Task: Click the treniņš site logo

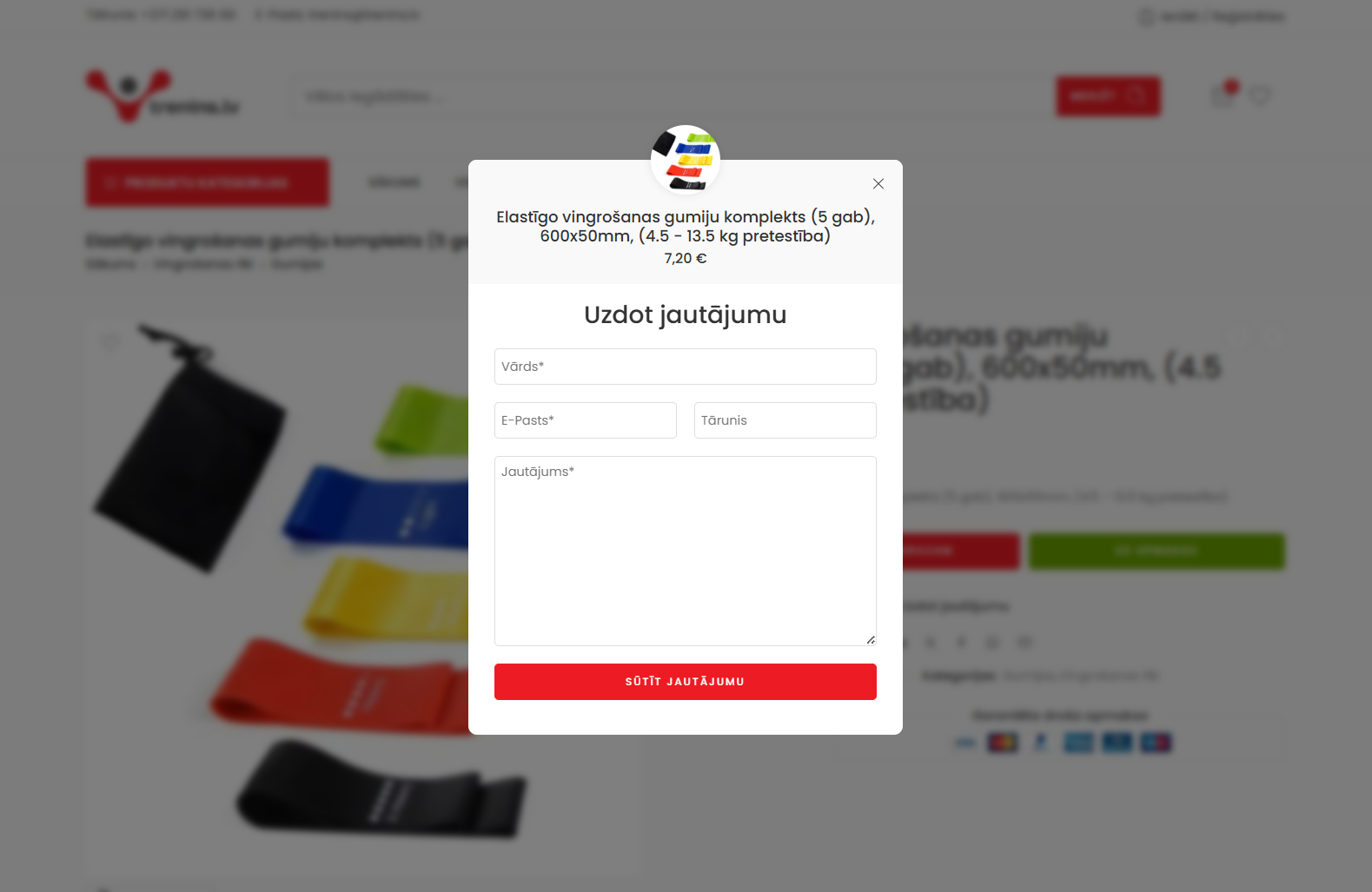Action: (163, 96)
